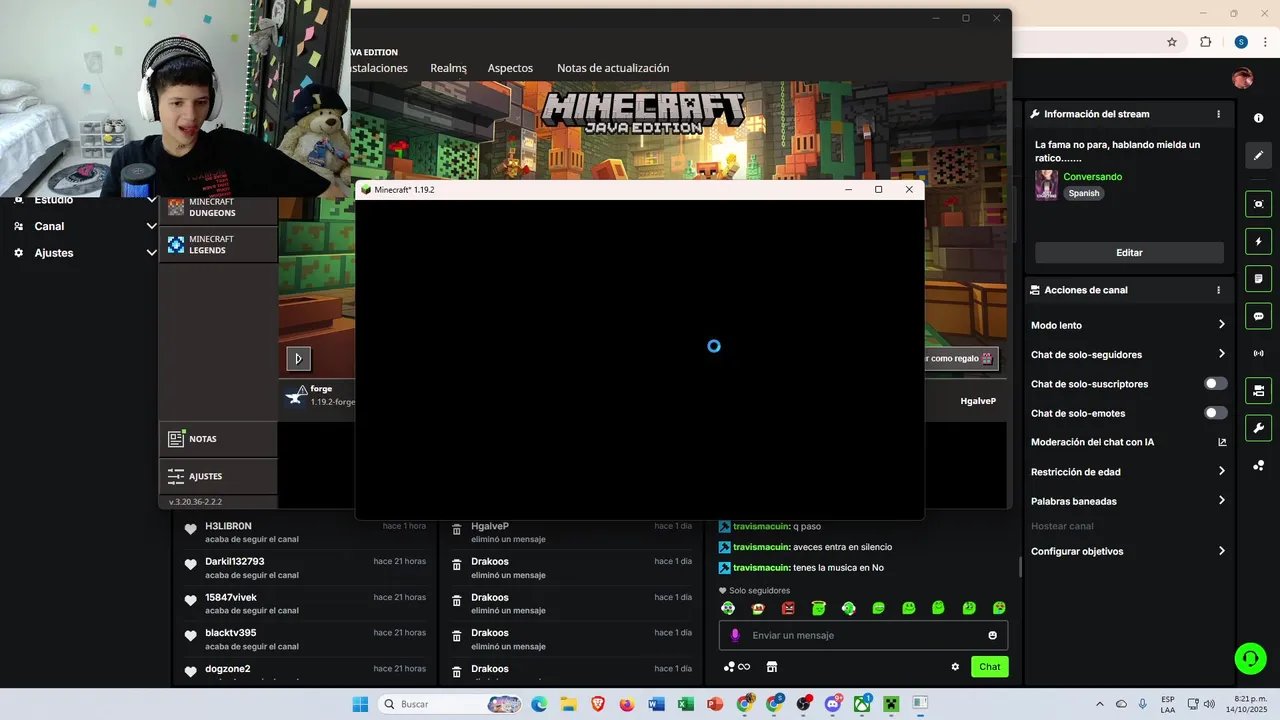This screenshot has width=1280, height=720.
Task: Click inside Enviar un mensaje field
Action: tap(863, 635)
